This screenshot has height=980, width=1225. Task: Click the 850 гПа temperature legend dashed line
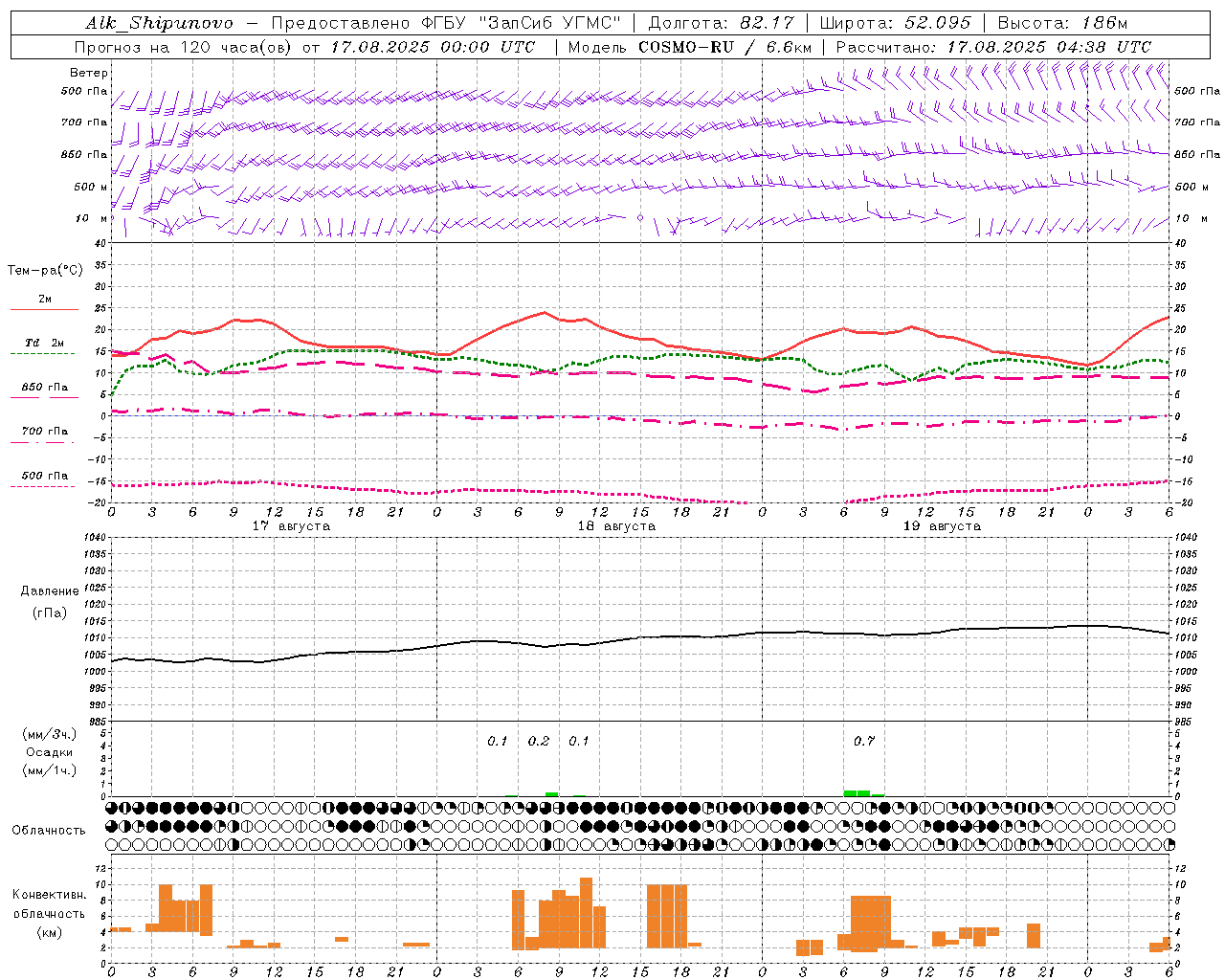tap(43, 398)
